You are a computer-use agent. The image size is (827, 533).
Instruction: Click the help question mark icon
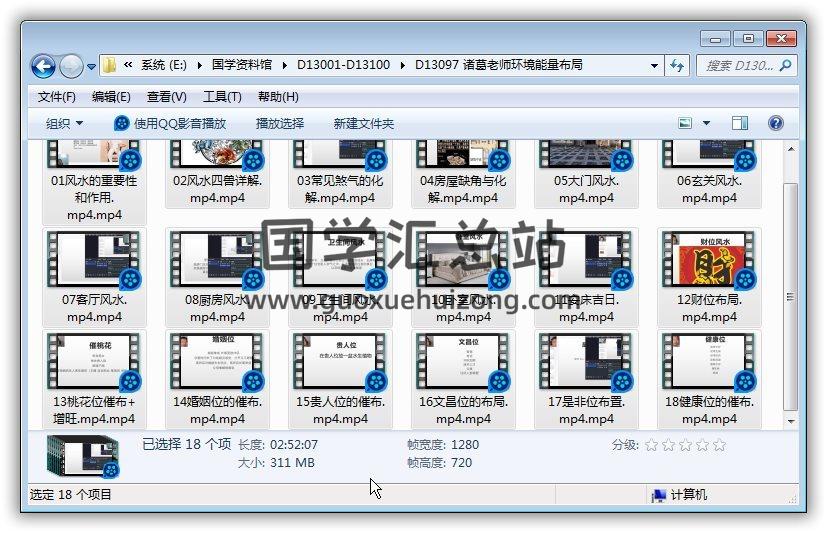(775, 123)
